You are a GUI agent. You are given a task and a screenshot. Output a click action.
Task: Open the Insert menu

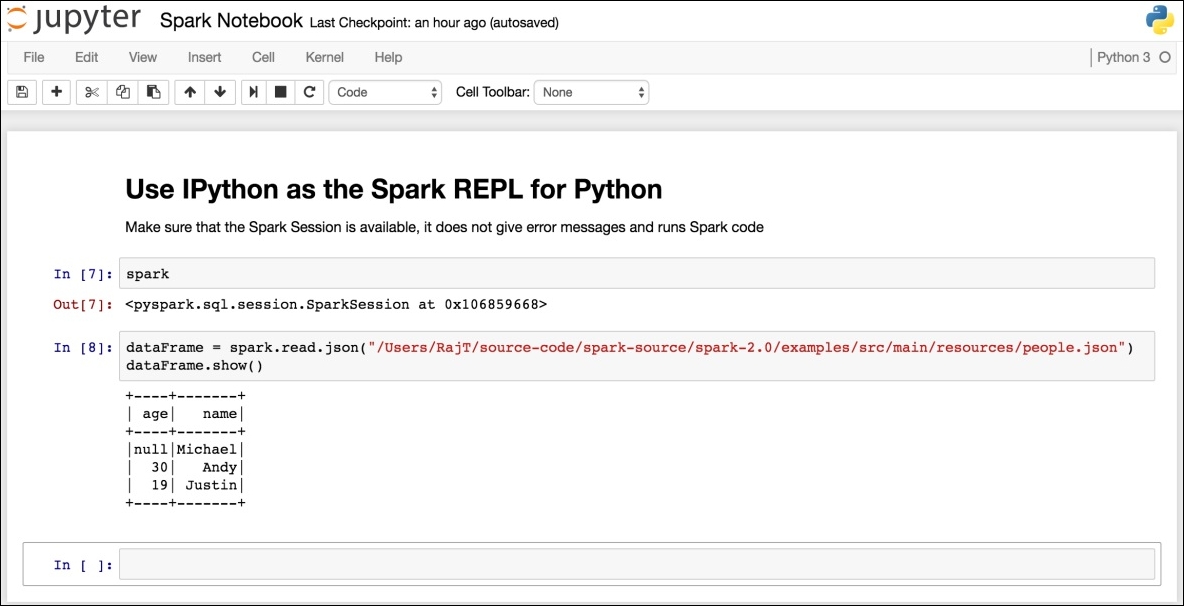(204, 57)
